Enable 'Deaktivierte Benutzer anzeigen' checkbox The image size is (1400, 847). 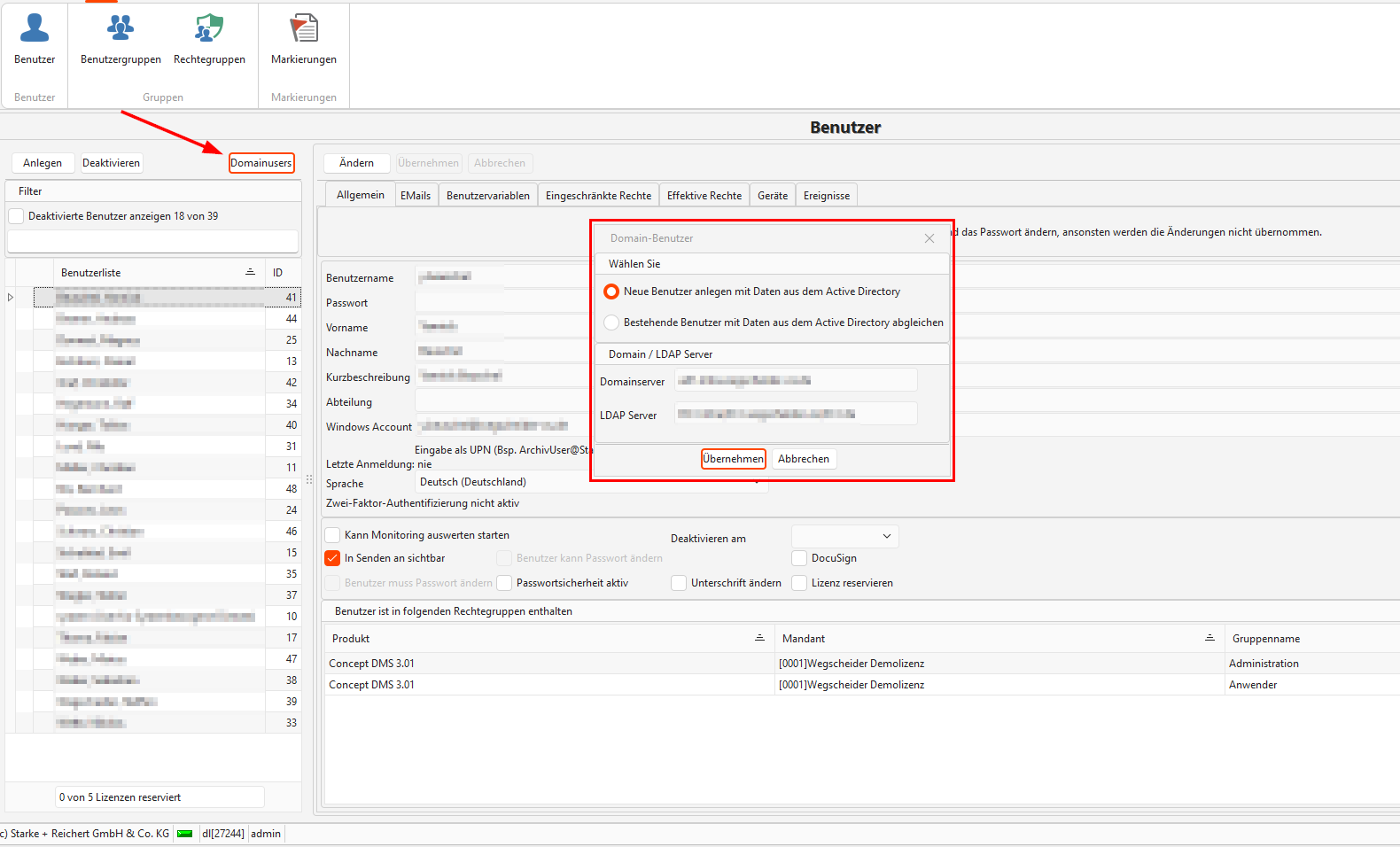click(16, 216)
